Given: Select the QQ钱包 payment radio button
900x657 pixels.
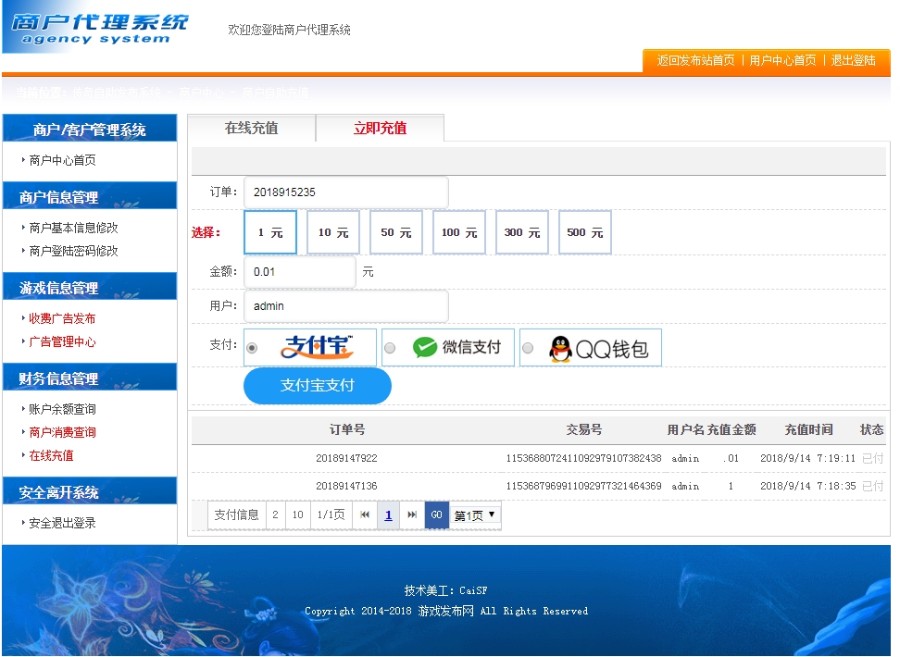Looking at the screenshot, I should pos(527,347).
